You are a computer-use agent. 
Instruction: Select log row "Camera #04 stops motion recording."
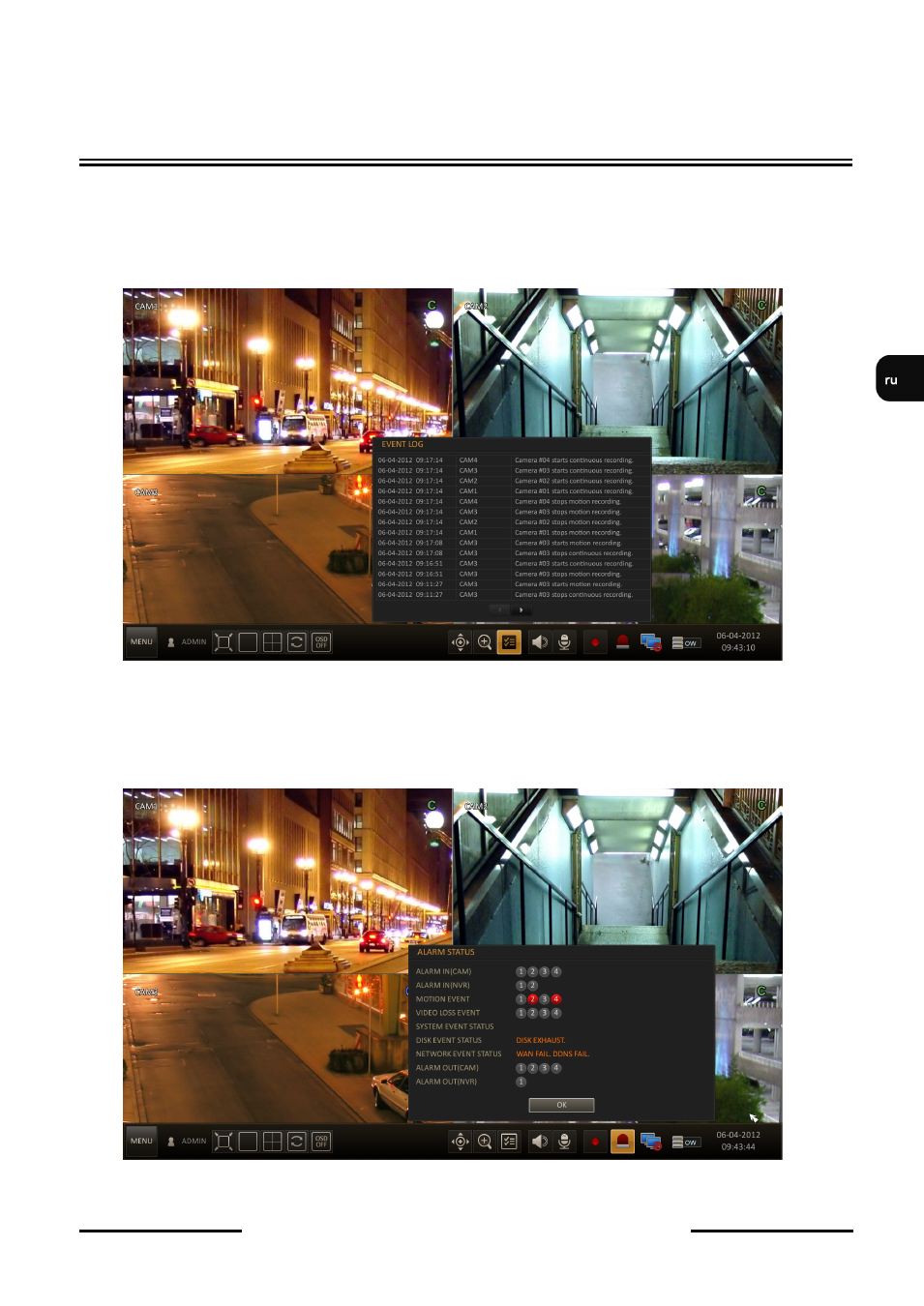click(x=512, y=501)
